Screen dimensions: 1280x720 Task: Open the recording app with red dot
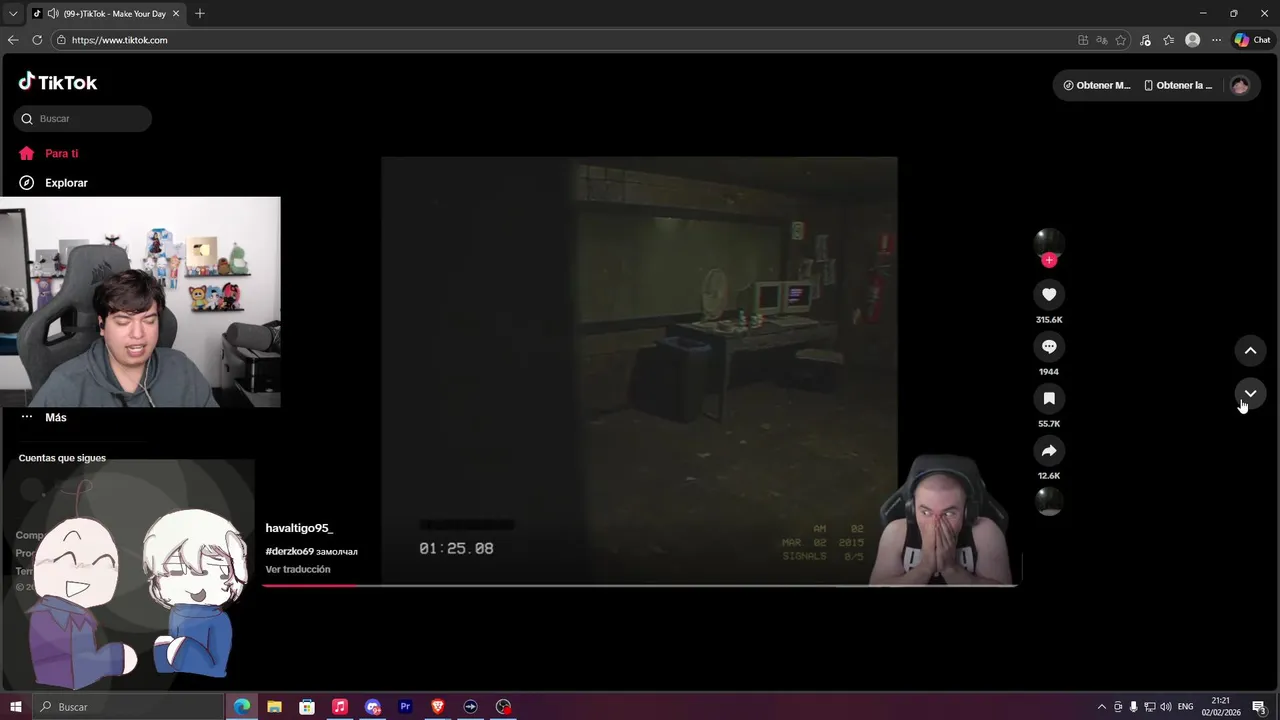click(x=503, y=707)
